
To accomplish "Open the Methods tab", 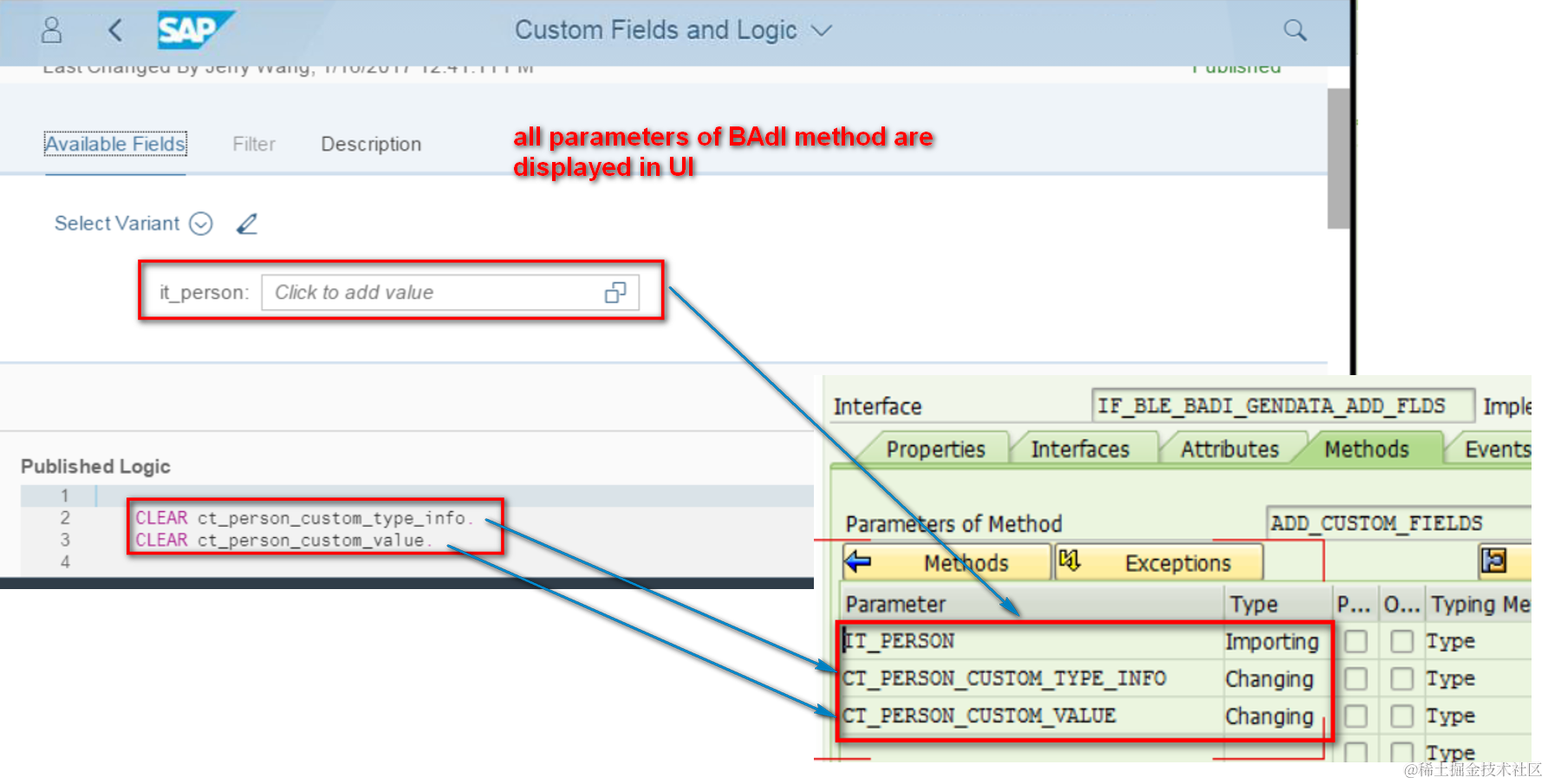I will point(1367,450).
